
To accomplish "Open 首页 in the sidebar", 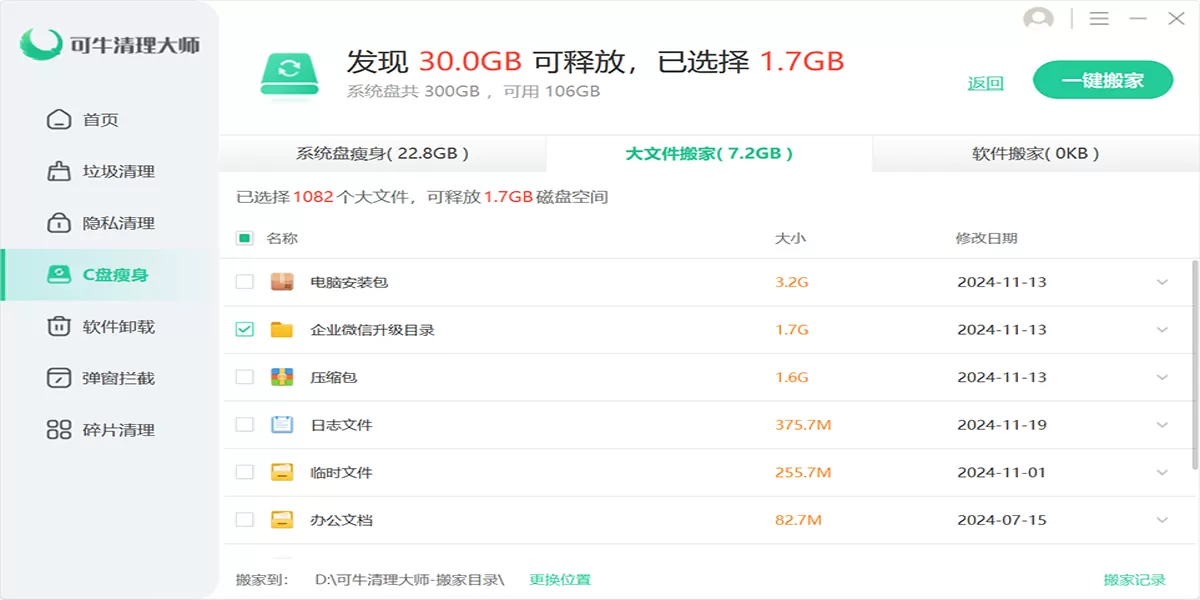I will [110, 120].
